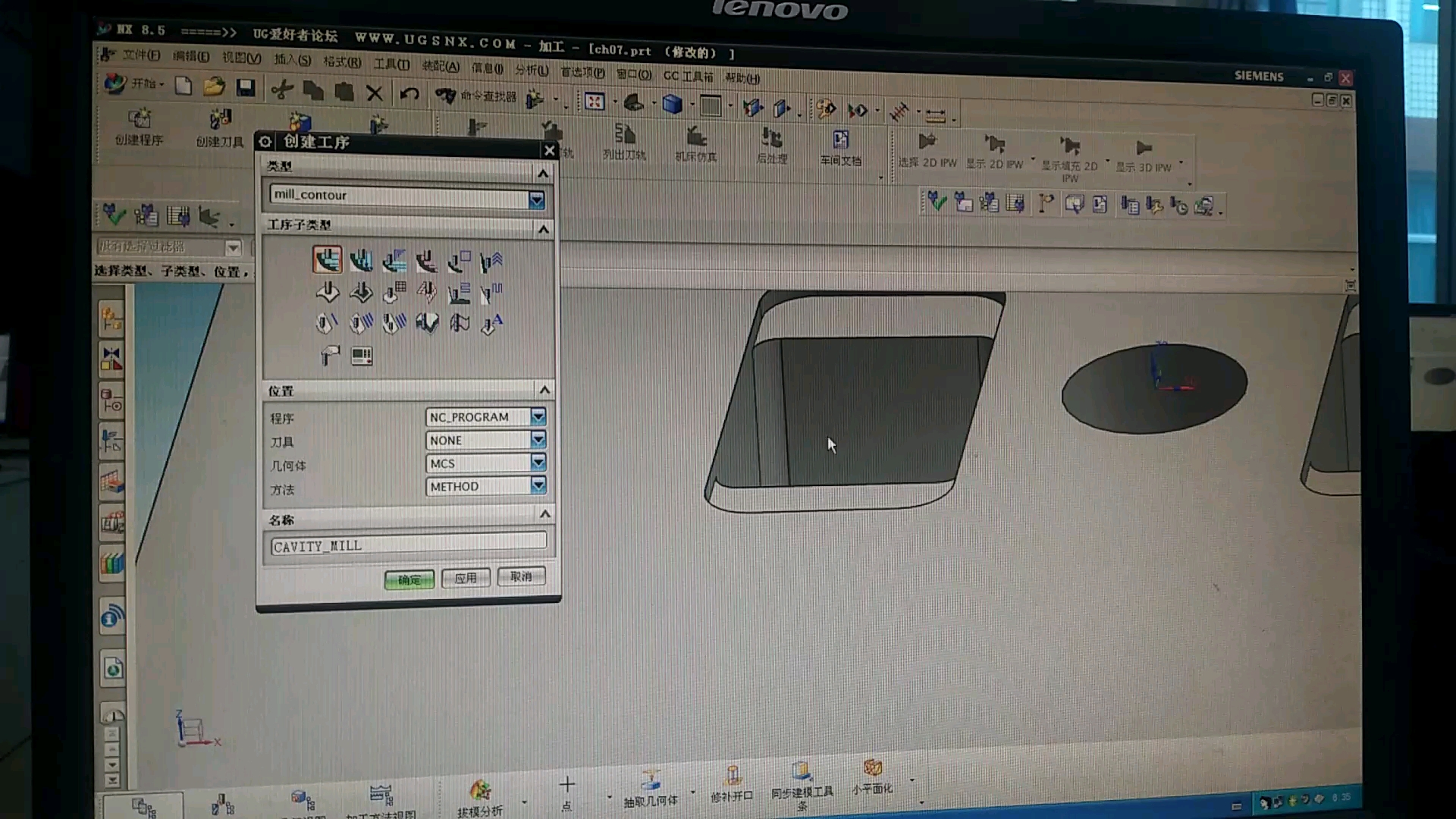Select the ZLEVEL_PROFILE subtype icon
1456x819 pixels.
click(460, 262)
